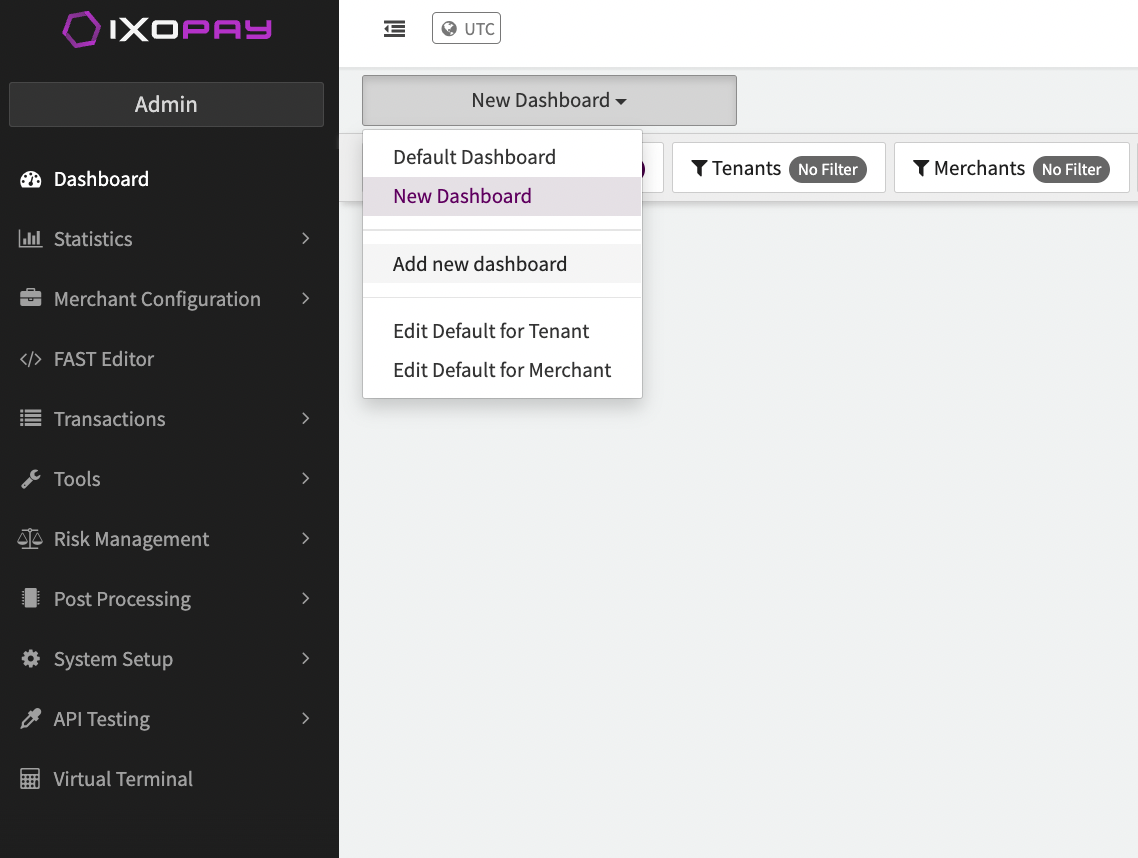Screen dimensions: 1138x858
Task: Select Edit Default for Tenant
Action: [x=491, y=331]
